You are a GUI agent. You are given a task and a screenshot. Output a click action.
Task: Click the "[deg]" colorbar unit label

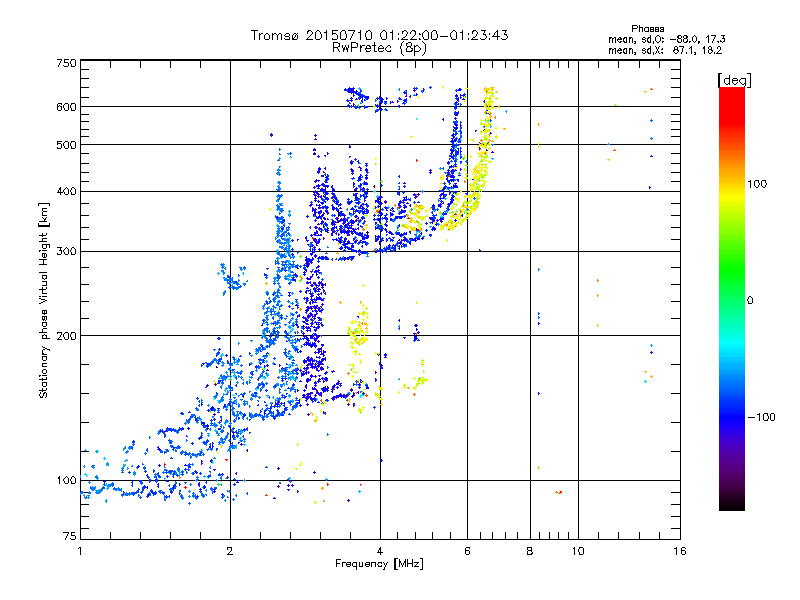coord(734,80)
